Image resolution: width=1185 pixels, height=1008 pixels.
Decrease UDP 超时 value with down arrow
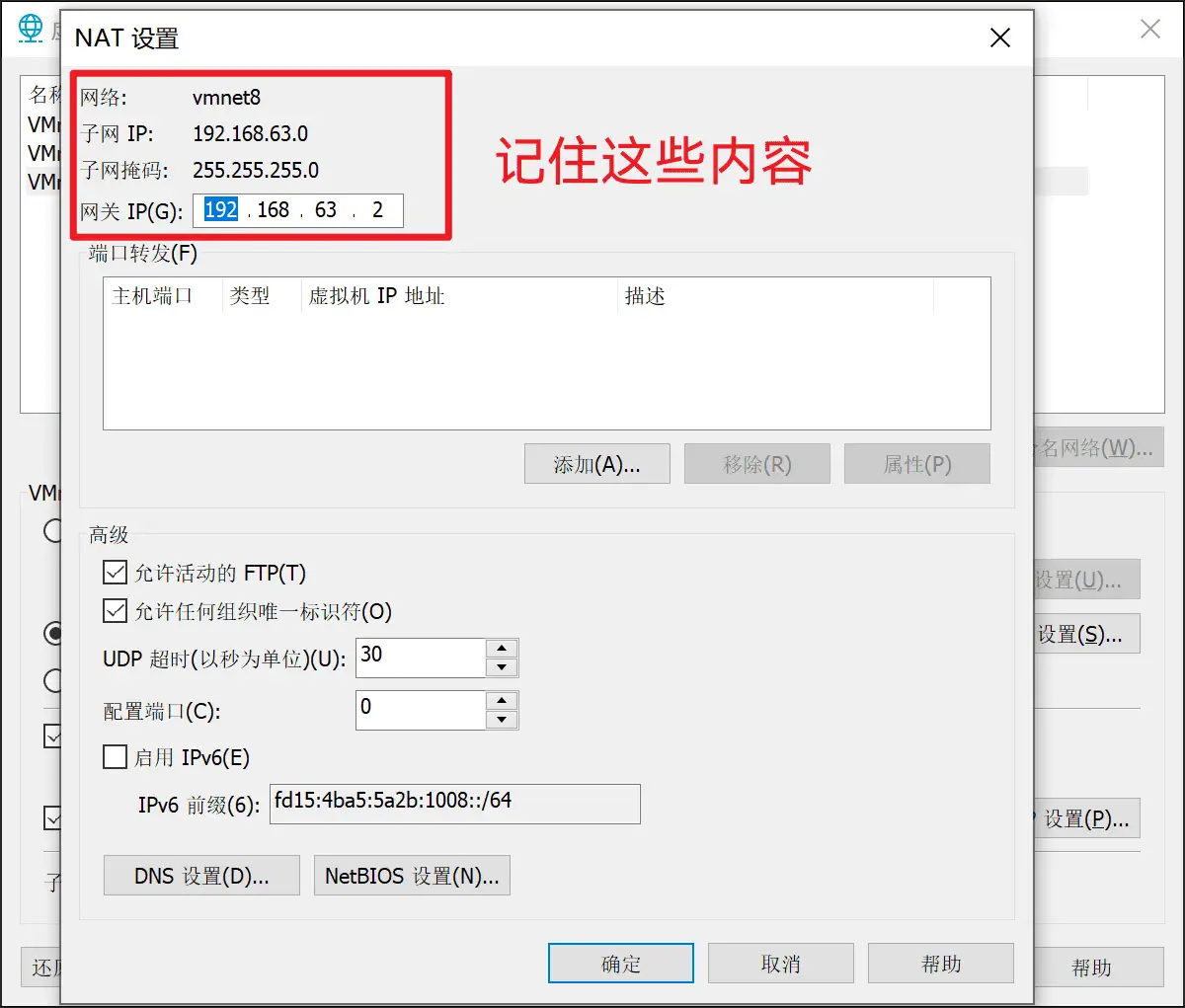click(502, 667)
